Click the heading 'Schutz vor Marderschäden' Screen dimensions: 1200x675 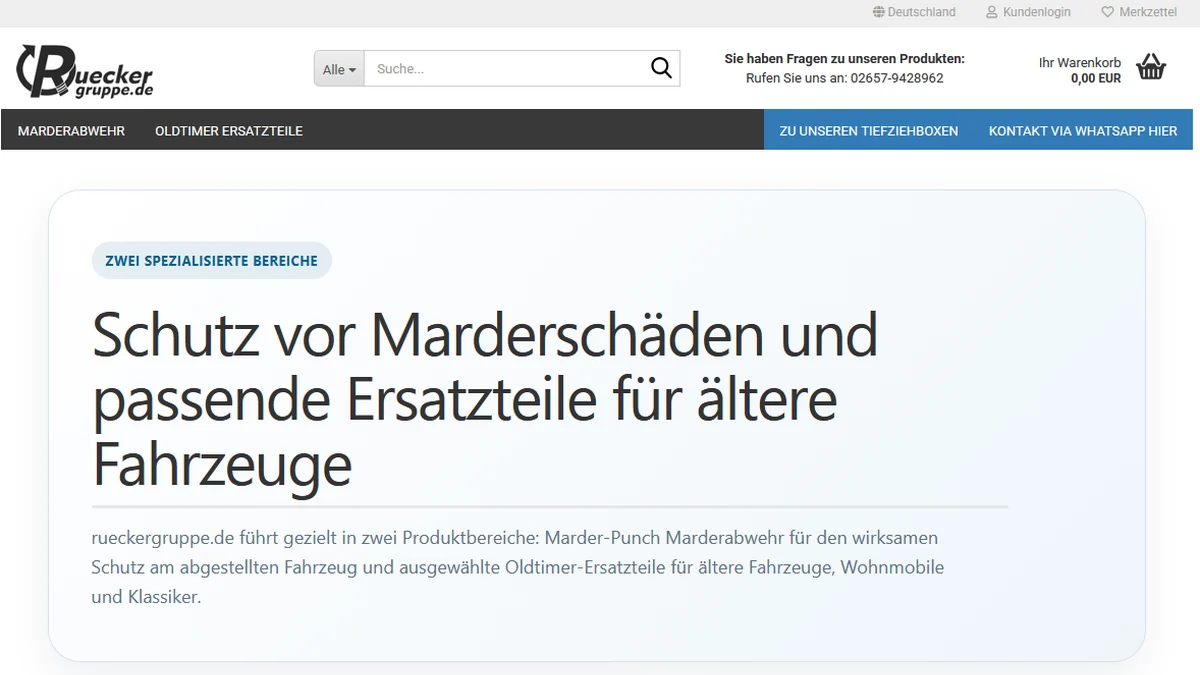tap(485, 400)
